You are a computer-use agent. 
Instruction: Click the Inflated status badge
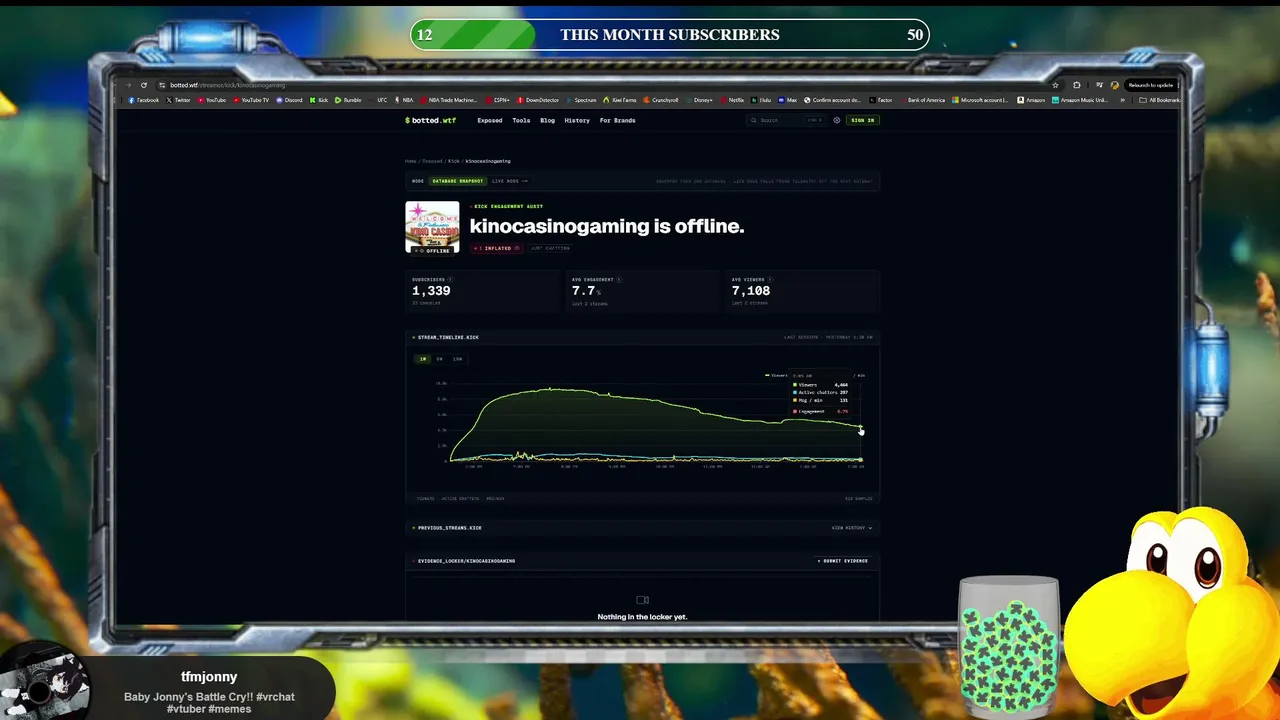pyautogui.click(x=497, y=248)
